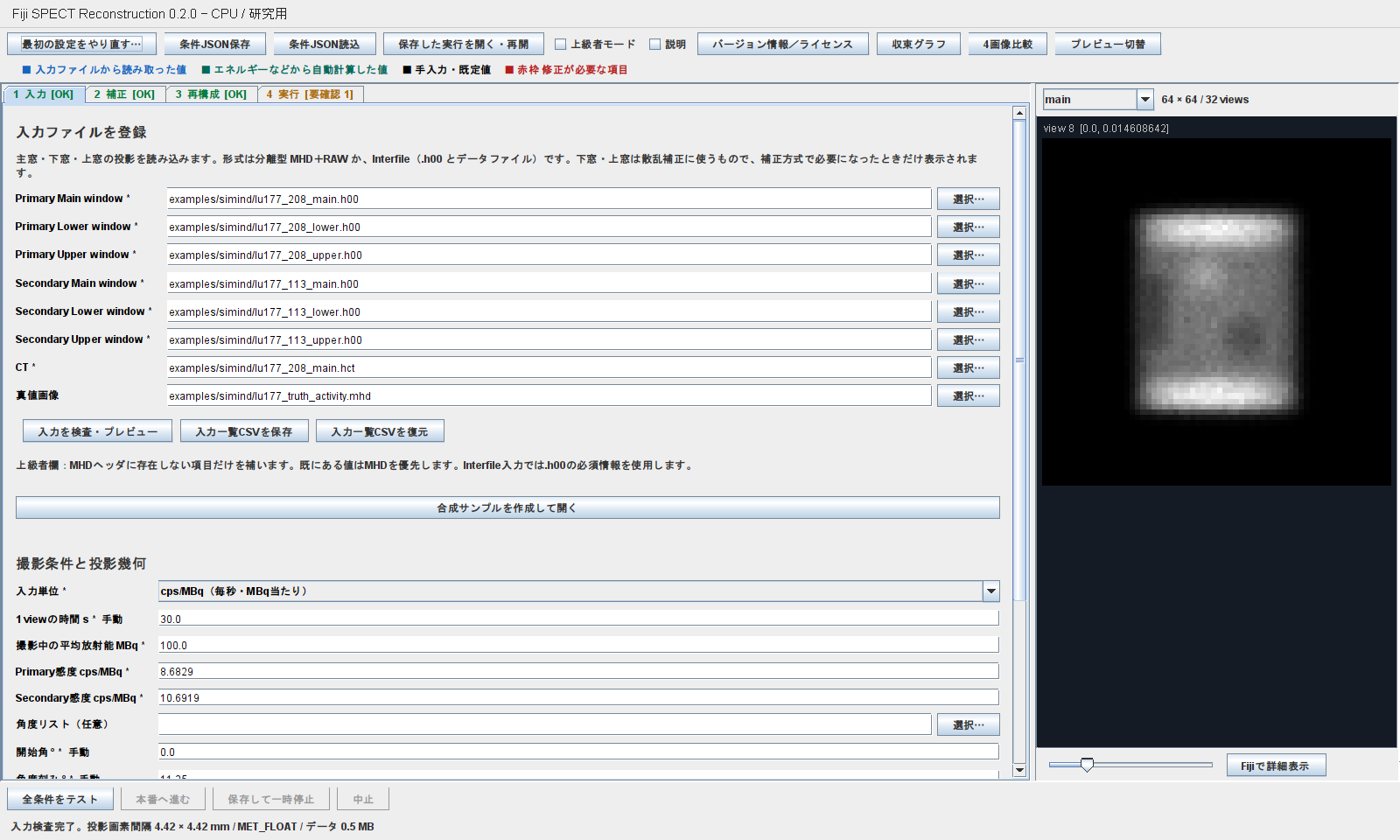The height and width of the screenshot is (840, 1400).
Task: Open the 2 補正 [OK] tab
Action: point(124,94)
